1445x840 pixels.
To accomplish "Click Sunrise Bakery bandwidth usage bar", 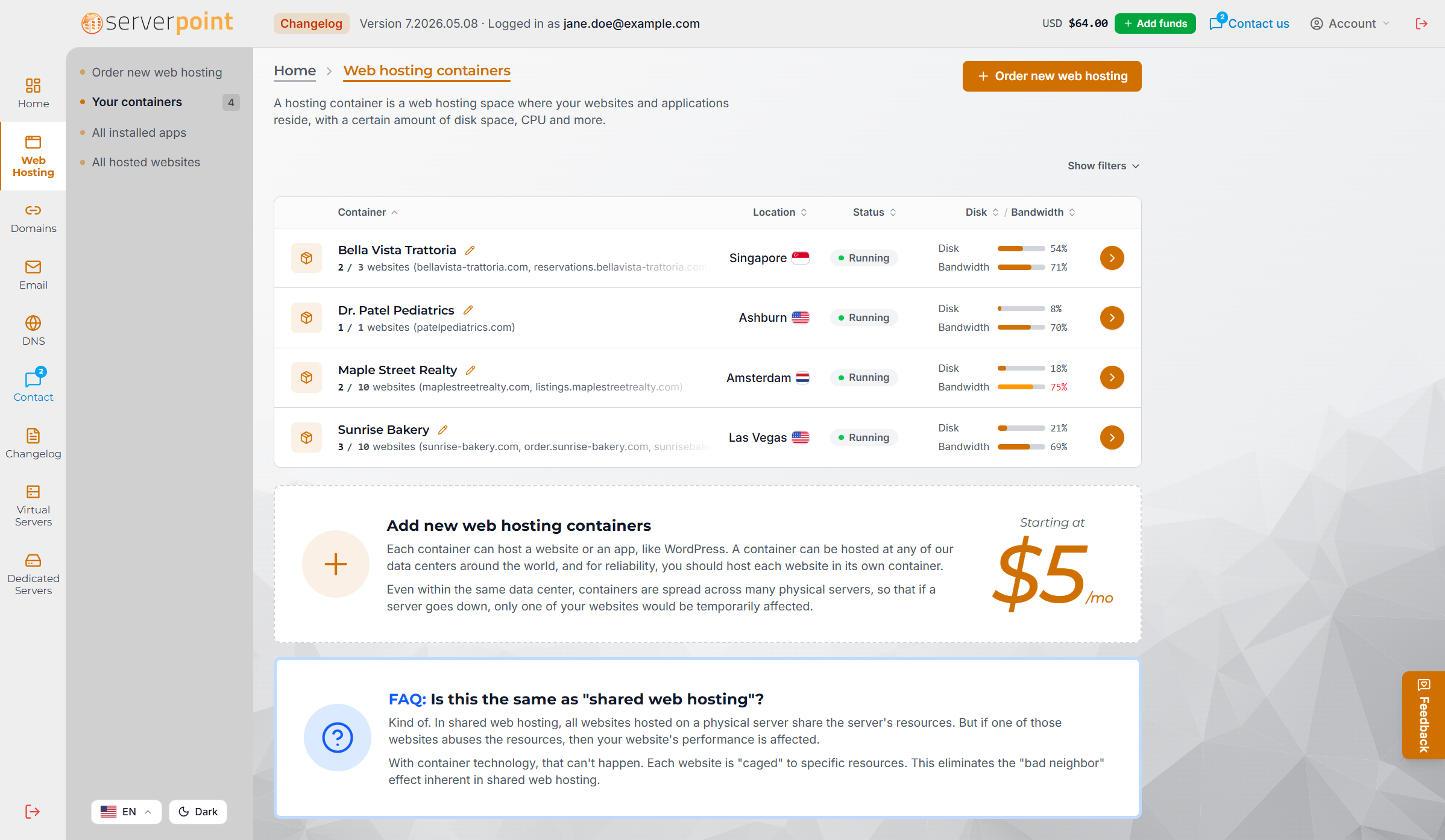I will click(x=1021, y=447).
